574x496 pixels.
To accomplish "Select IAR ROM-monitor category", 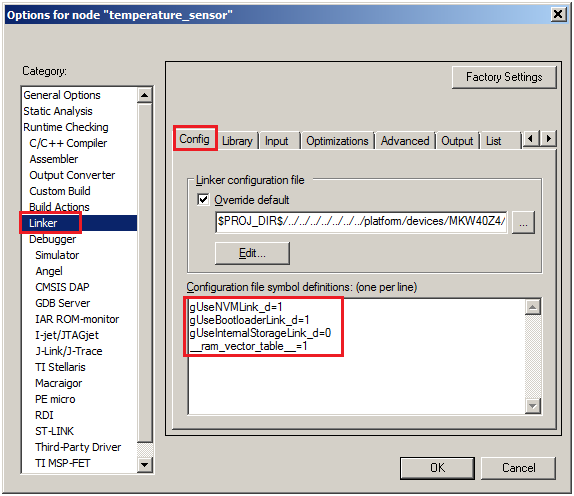I will (x=77, y=319).
